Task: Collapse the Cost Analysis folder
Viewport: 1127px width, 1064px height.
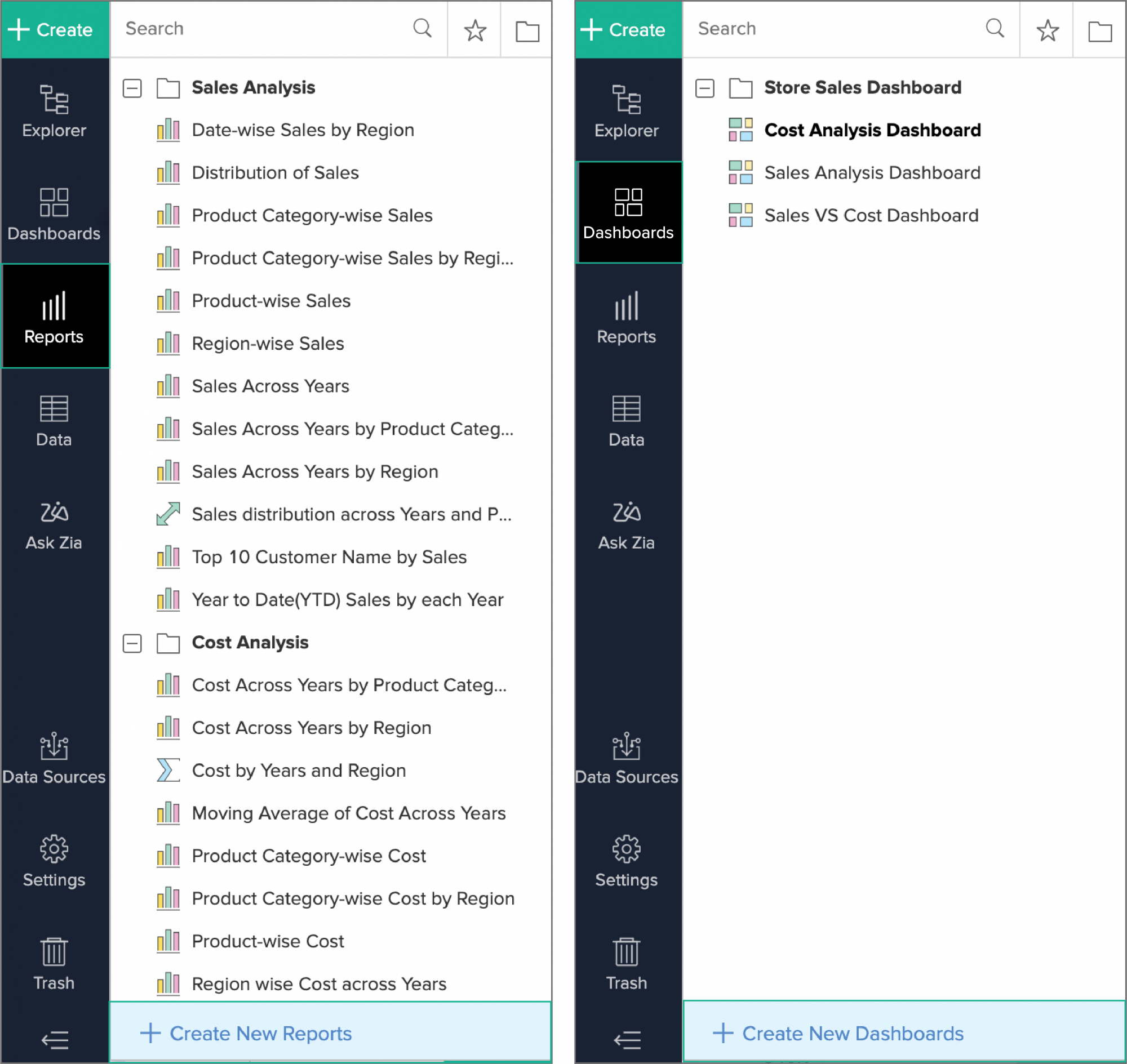Action: pos(132,643)
